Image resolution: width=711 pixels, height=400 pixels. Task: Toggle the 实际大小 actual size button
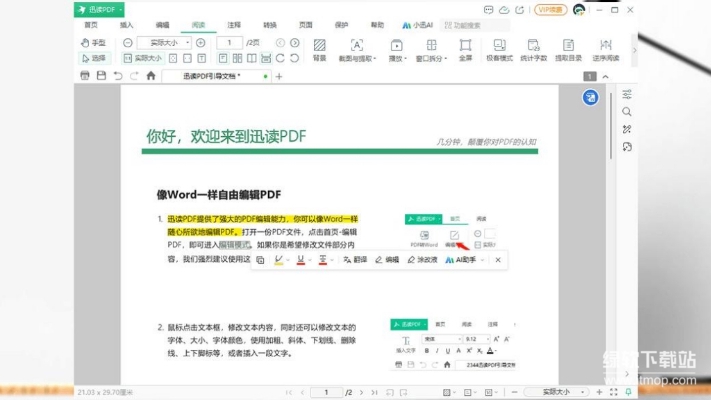tap(143, 58)
